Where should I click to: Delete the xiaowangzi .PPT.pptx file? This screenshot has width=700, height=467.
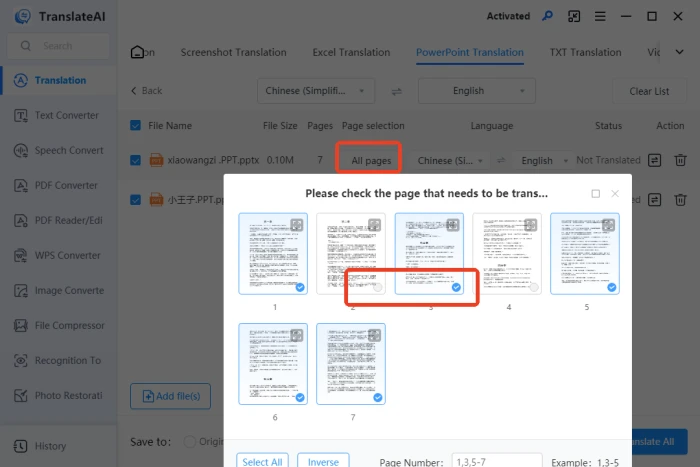tap(680, 160)
